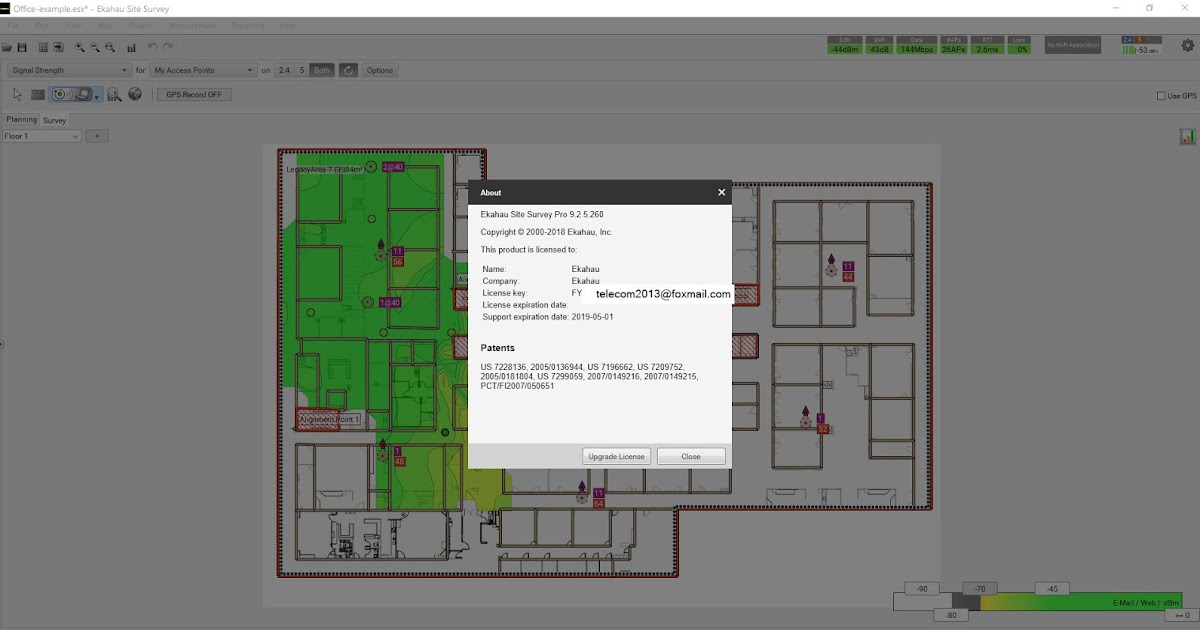Viewport: 1200px width, 630px height.
Task: Redo the last undone action
Action: pos(168,47)
